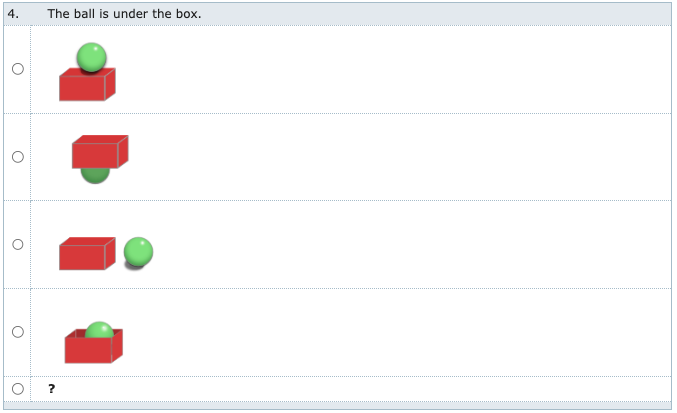Click the shadow under the ball beside box
This screenshot has height=413, width=677.
click(134, 267)
